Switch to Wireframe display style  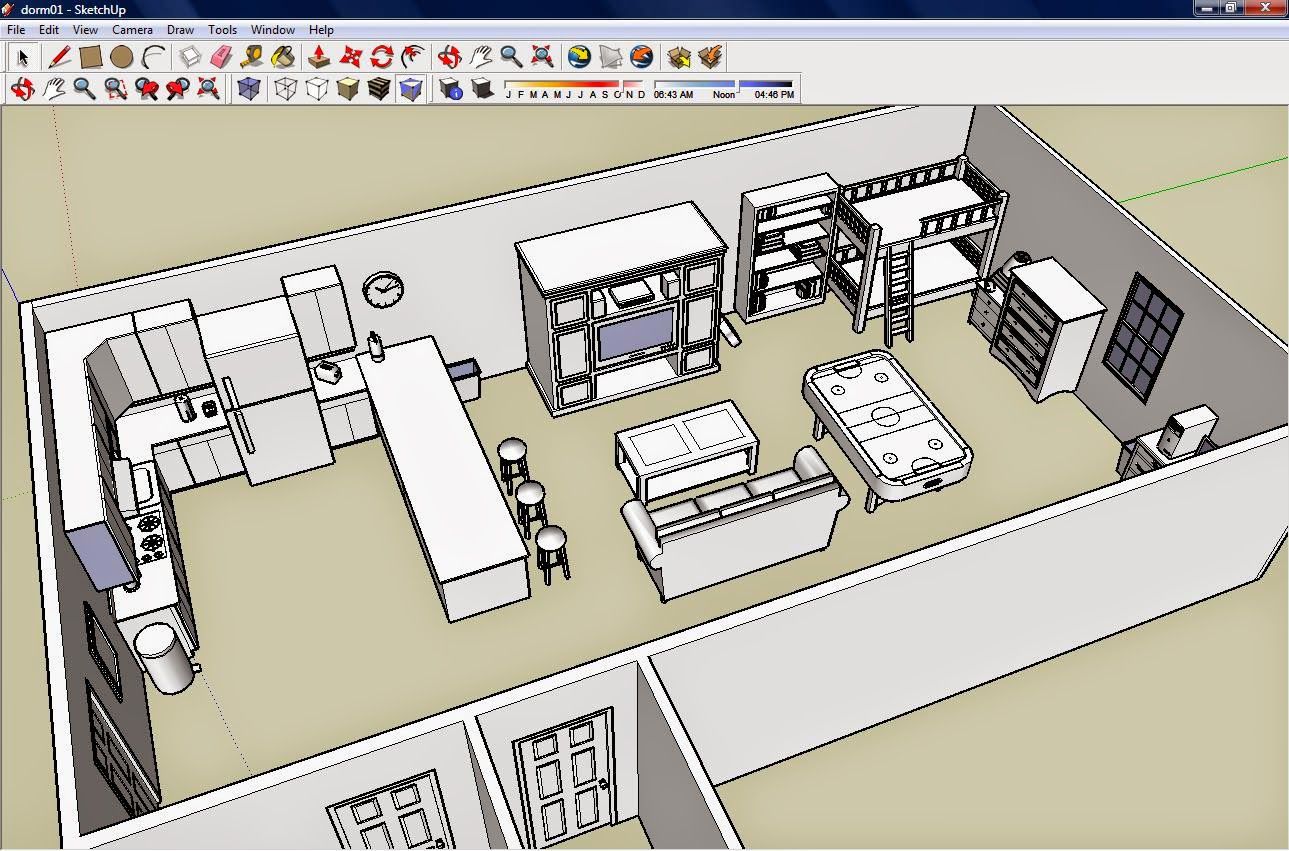pyautogui.click(x=286, y=90)
